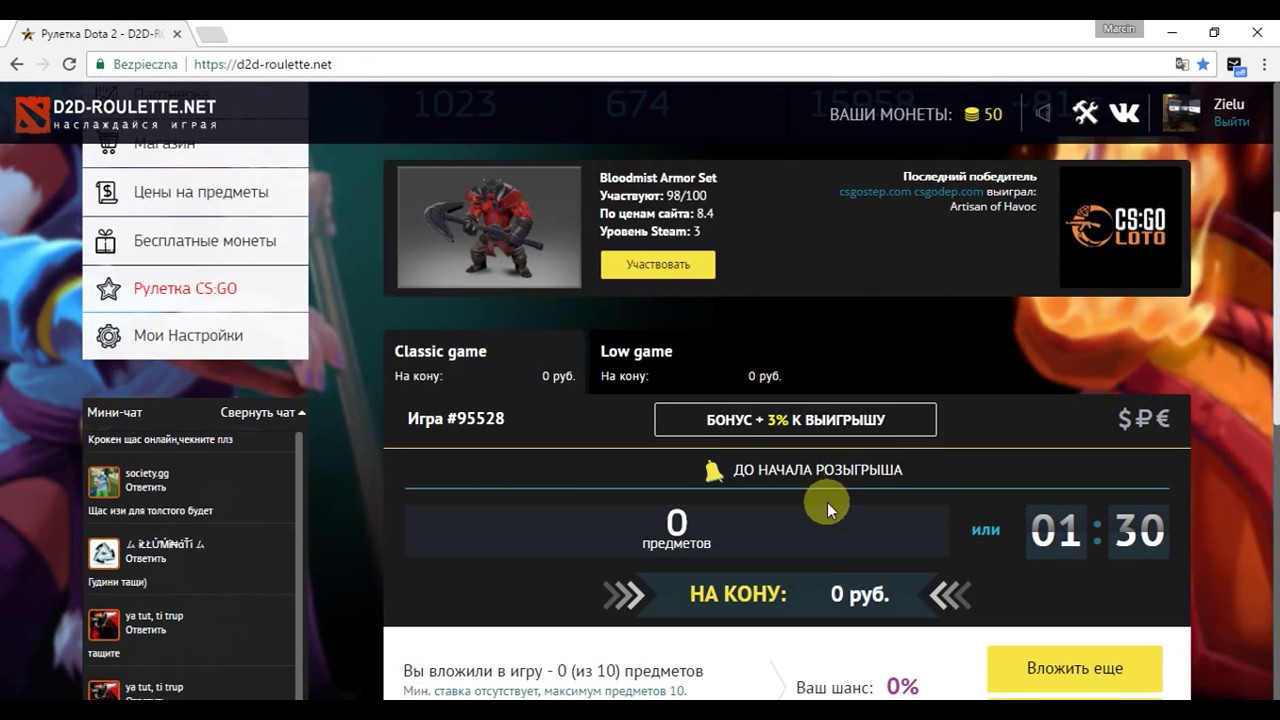
Task: Click the Participants 98/100 text
Action: coord(653,196)
